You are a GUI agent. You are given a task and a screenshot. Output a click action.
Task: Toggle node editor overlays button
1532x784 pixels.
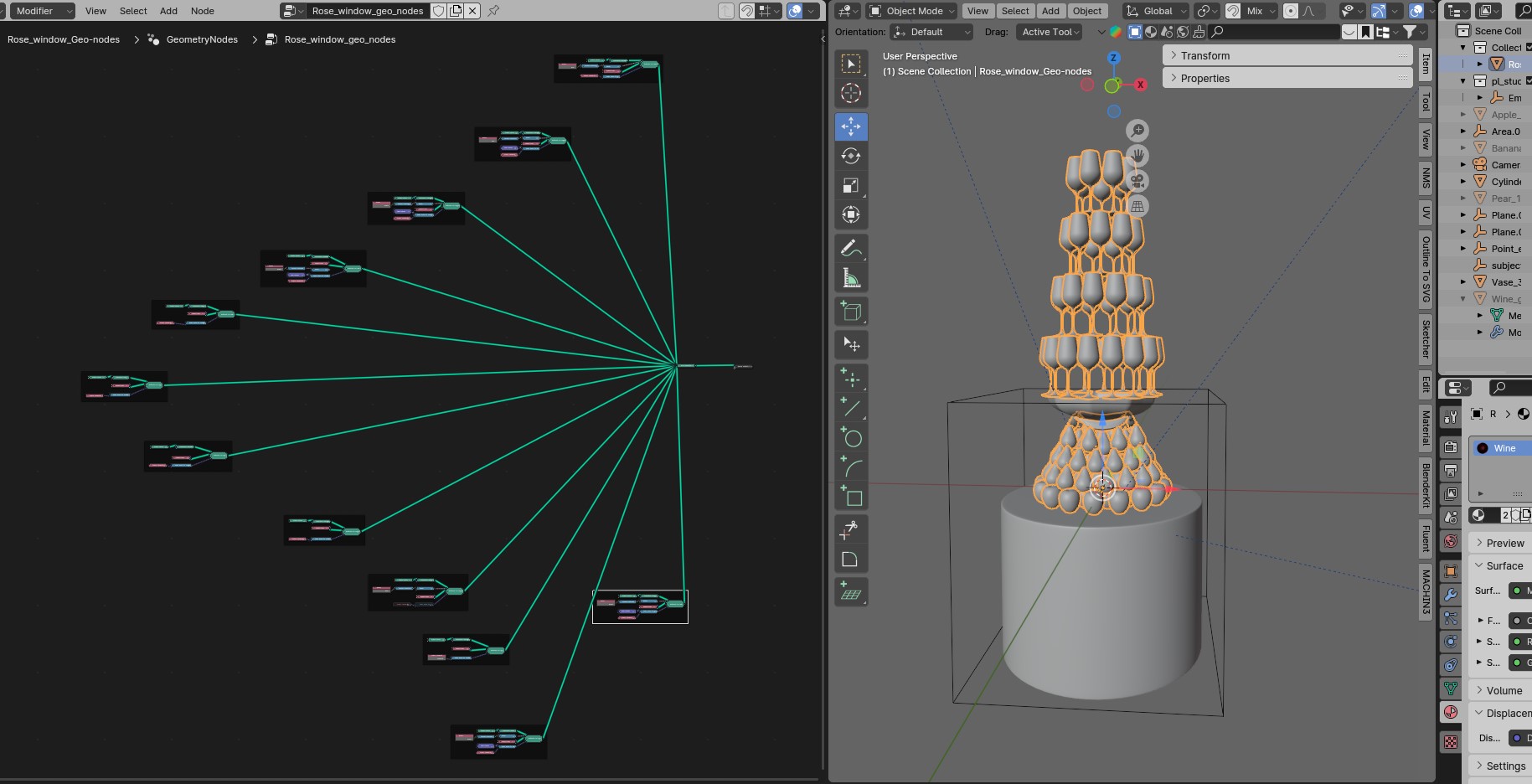[795, 11]
